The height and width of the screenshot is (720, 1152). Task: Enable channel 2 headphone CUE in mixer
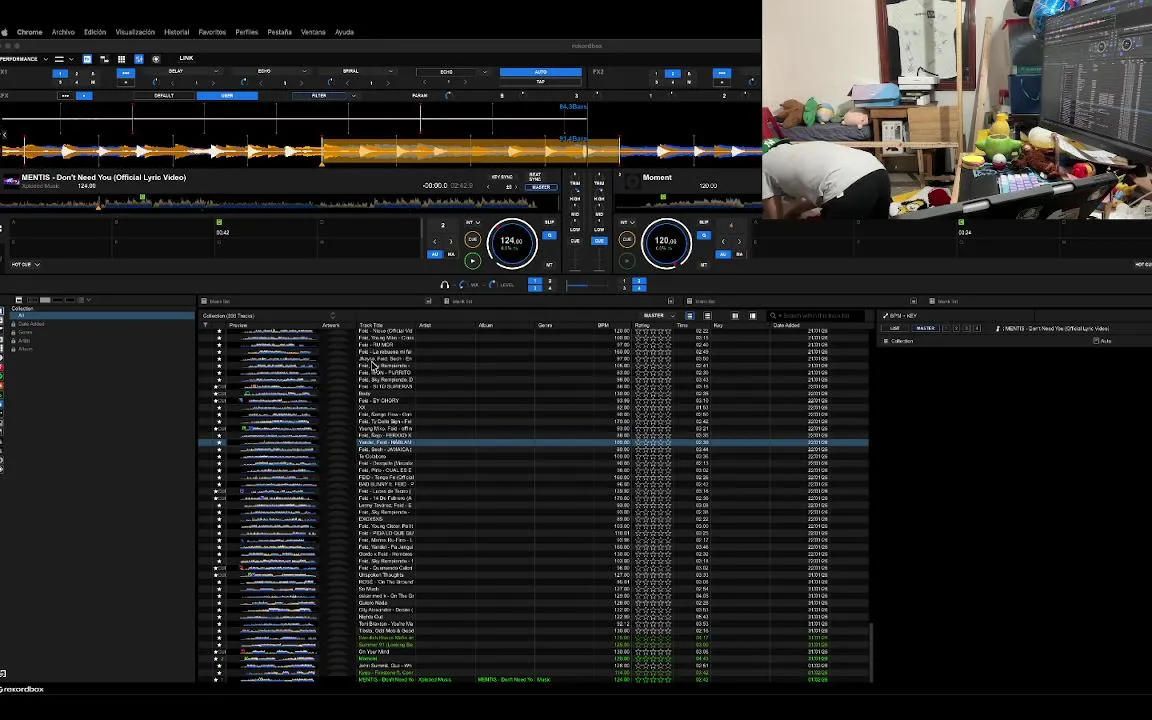600,241
